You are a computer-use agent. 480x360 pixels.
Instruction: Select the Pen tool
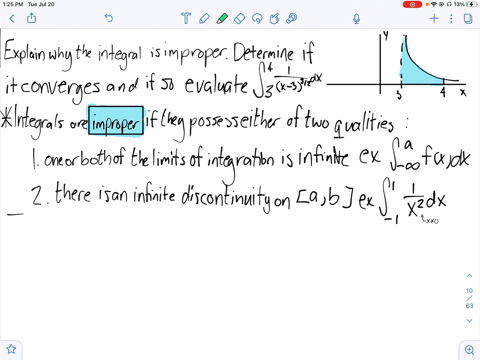[204, 18]
